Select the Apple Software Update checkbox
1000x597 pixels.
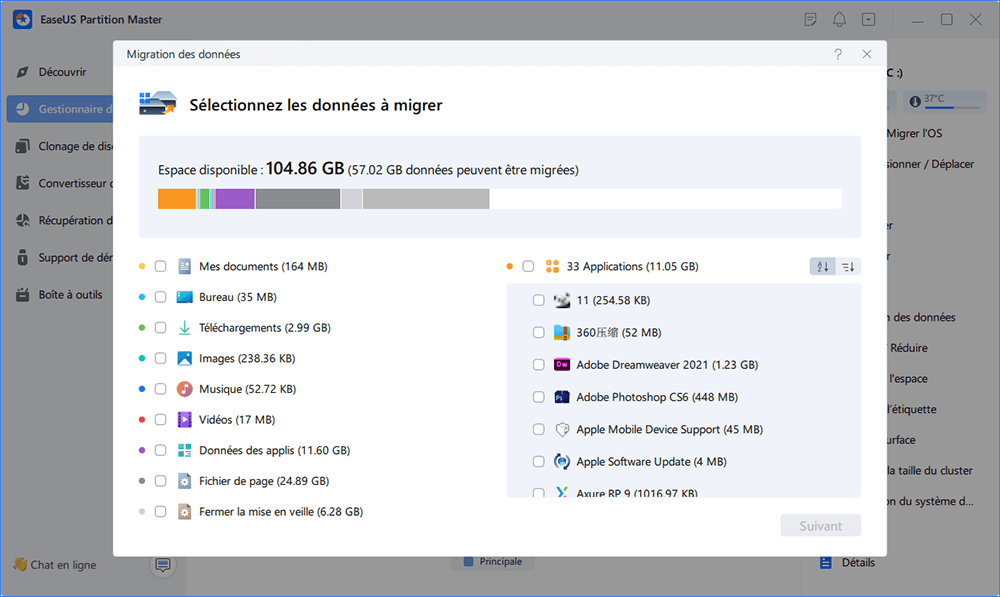[x=538, y=462]
